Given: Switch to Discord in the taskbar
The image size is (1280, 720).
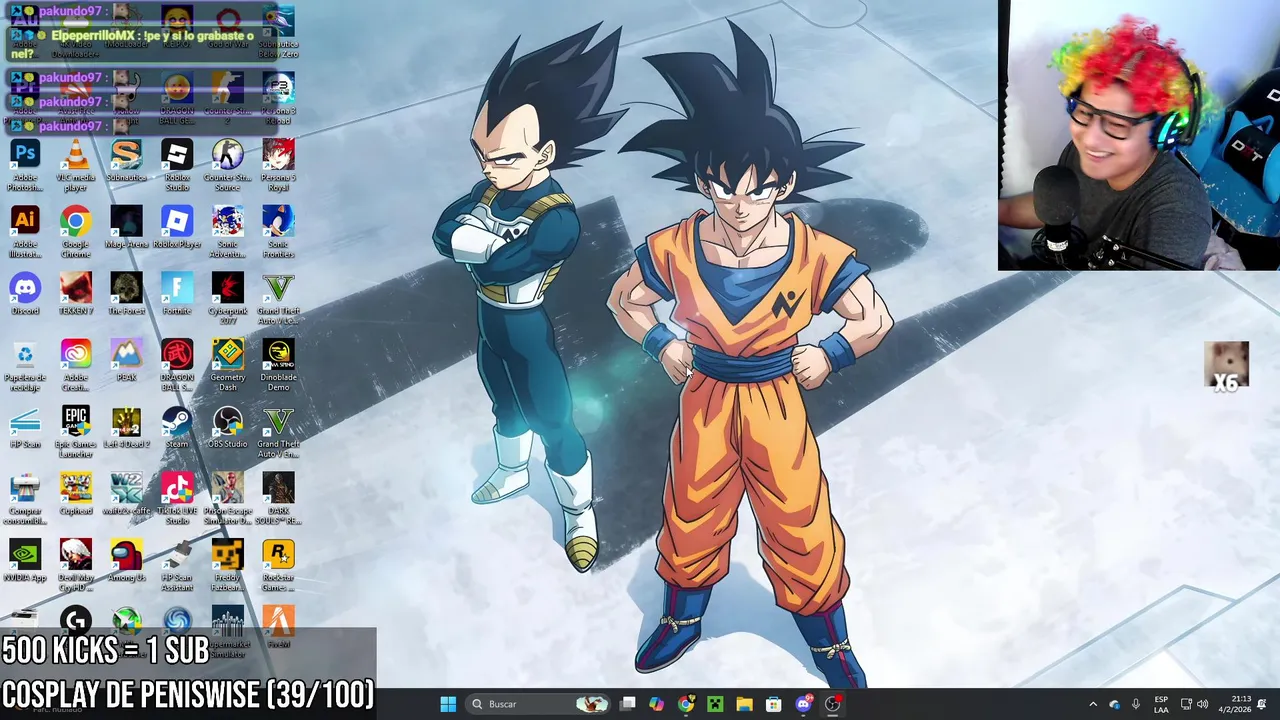Looking at the screenshot, I should click(803, 704).
